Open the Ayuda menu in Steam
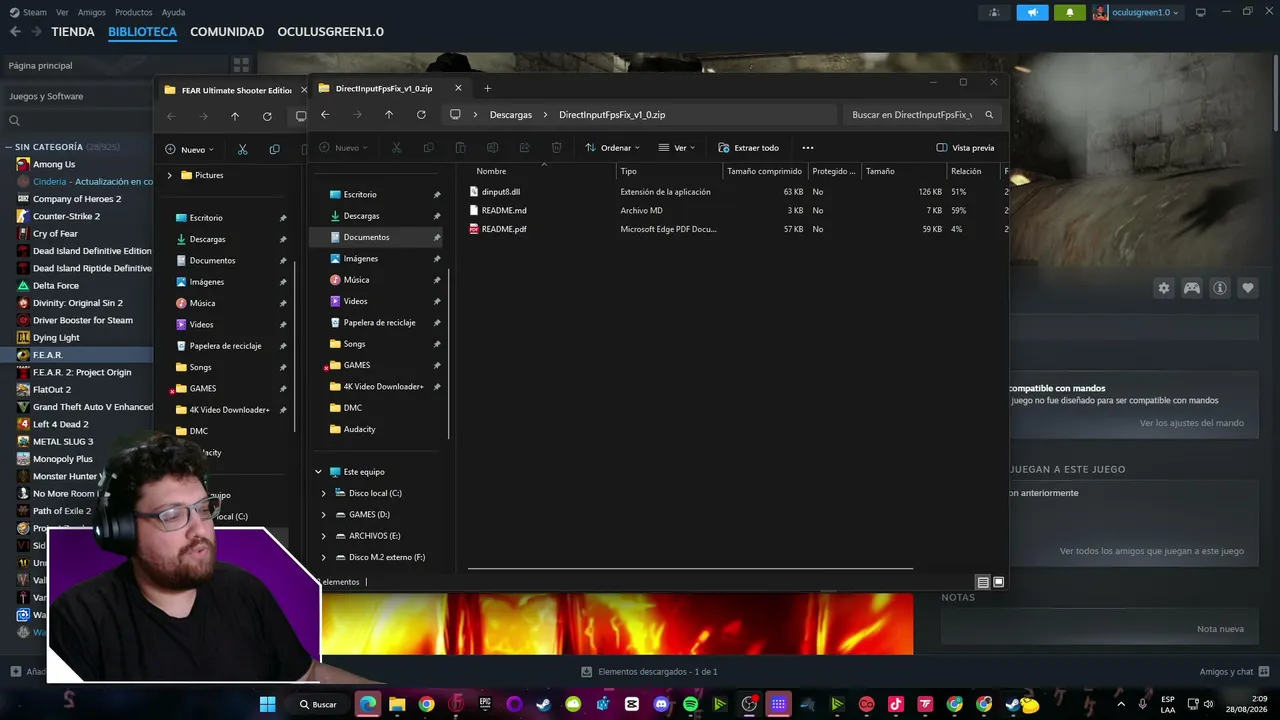 (x=173, y=12)
